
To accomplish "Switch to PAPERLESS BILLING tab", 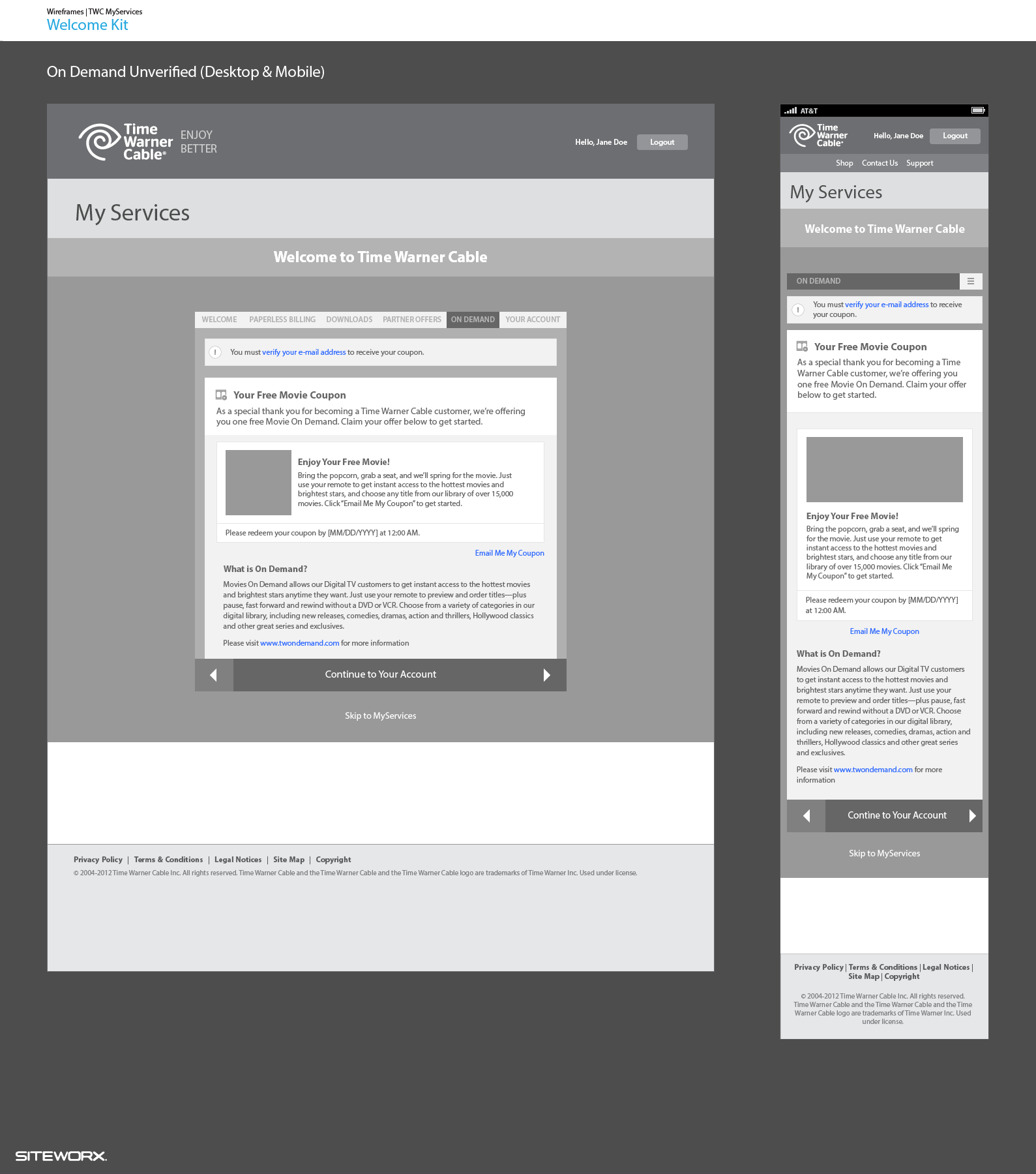I will (282, 320).
